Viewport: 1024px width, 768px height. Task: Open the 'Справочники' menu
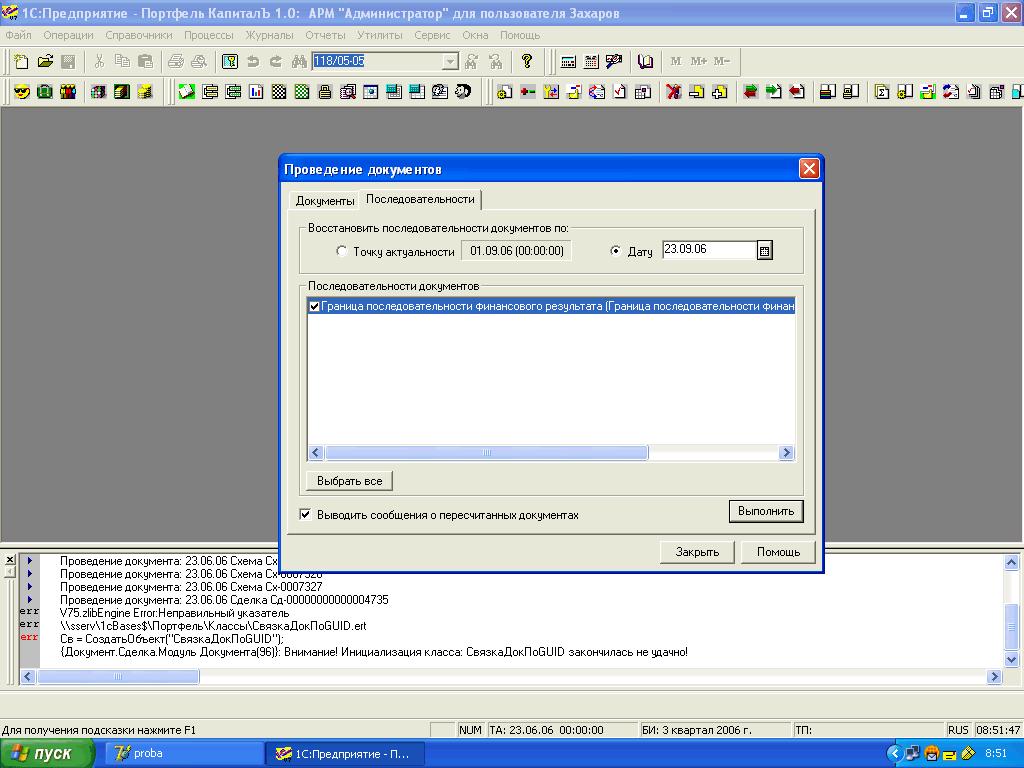[x=138, y=35]
